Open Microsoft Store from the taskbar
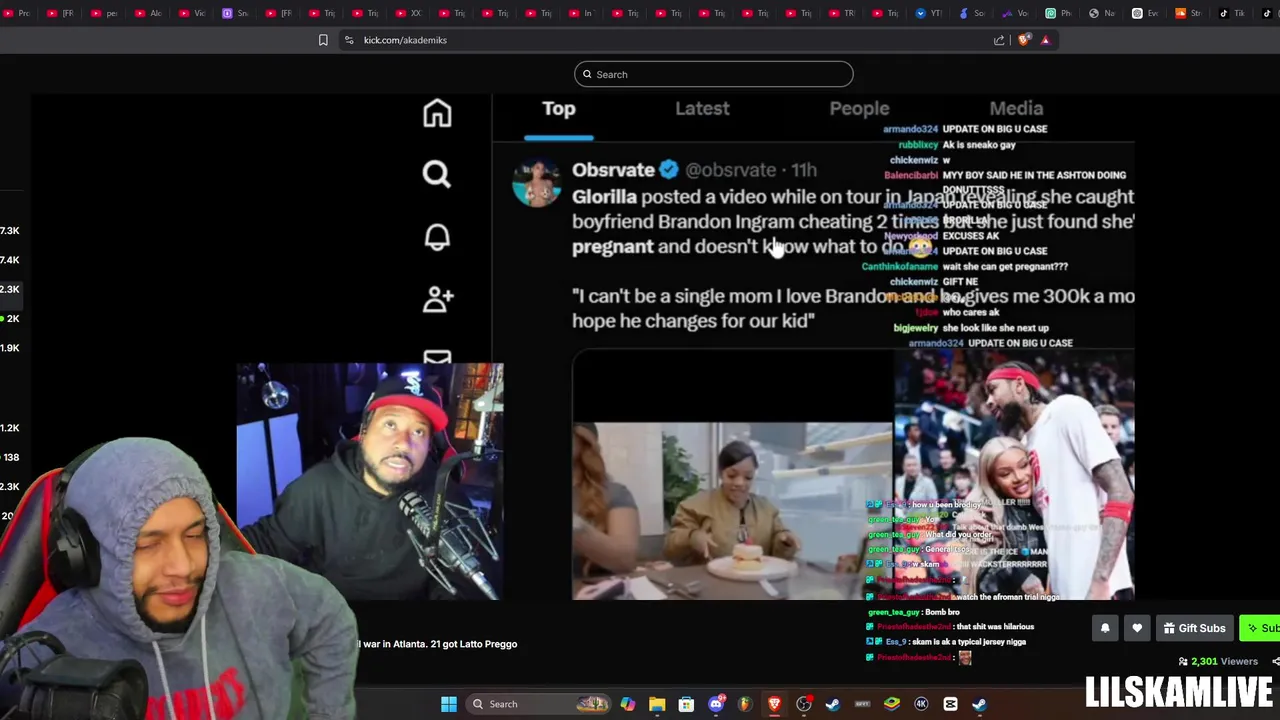The height and width of the screenshot is (720, 1280). point(686,704)
